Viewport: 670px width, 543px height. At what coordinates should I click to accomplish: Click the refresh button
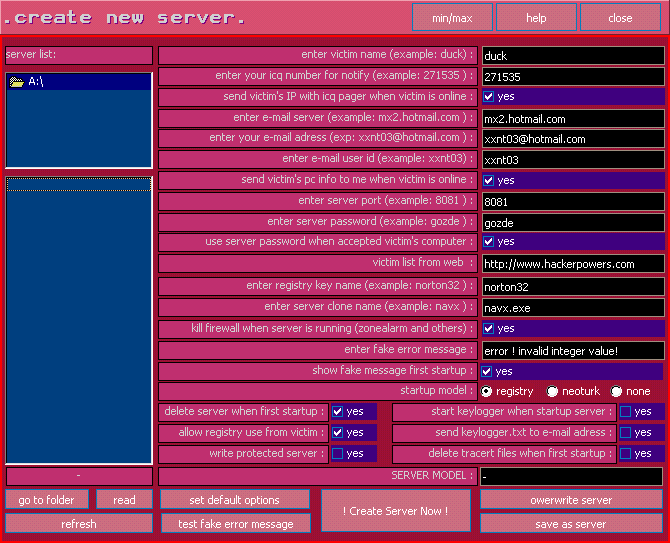[78, 523]
